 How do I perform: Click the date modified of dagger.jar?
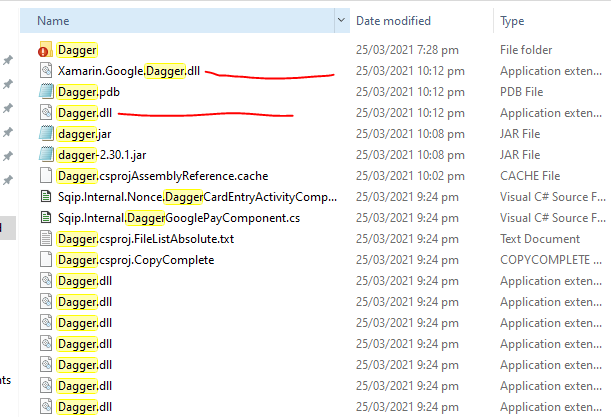click(x=410, y=134)
